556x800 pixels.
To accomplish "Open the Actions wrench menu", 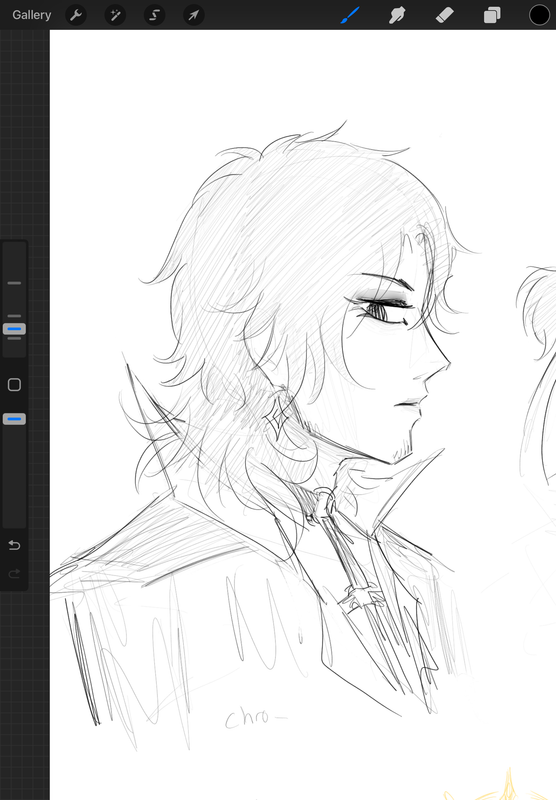I will (76, 15).
